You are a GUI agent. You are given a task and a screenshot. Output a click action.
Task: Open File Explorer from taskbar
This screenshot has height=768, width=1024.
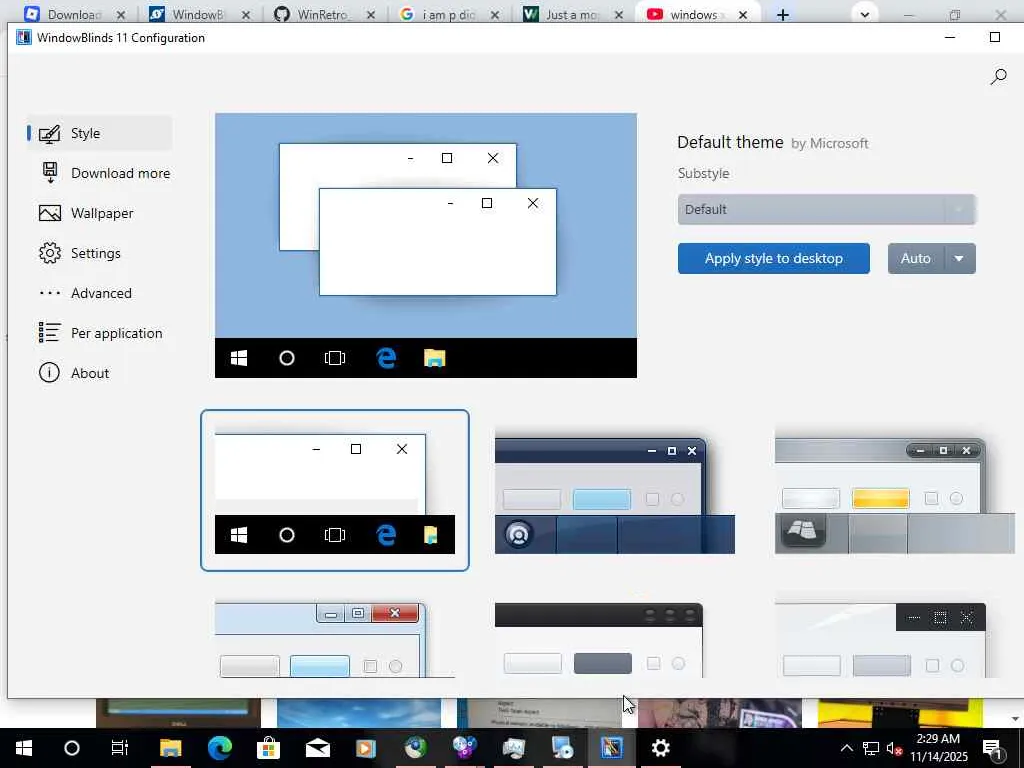tap(170, 748)
